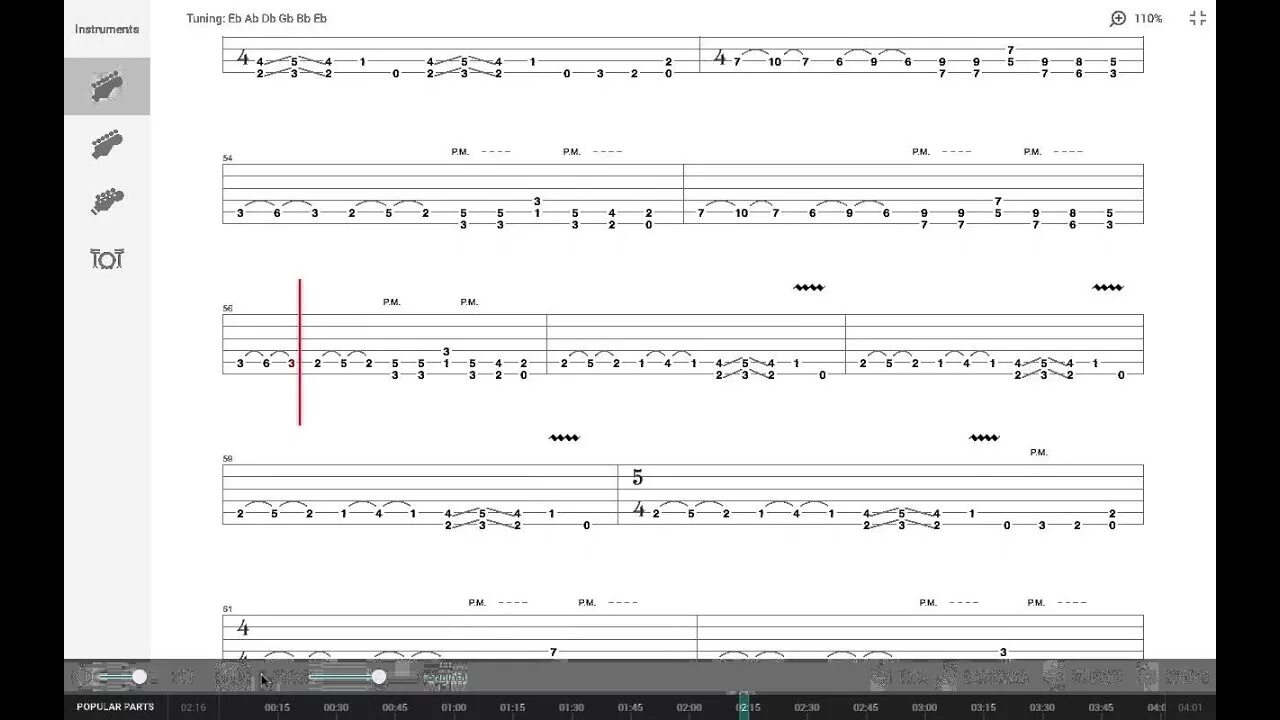Jump to 03:30 on the timeline

click(1042, 708)
